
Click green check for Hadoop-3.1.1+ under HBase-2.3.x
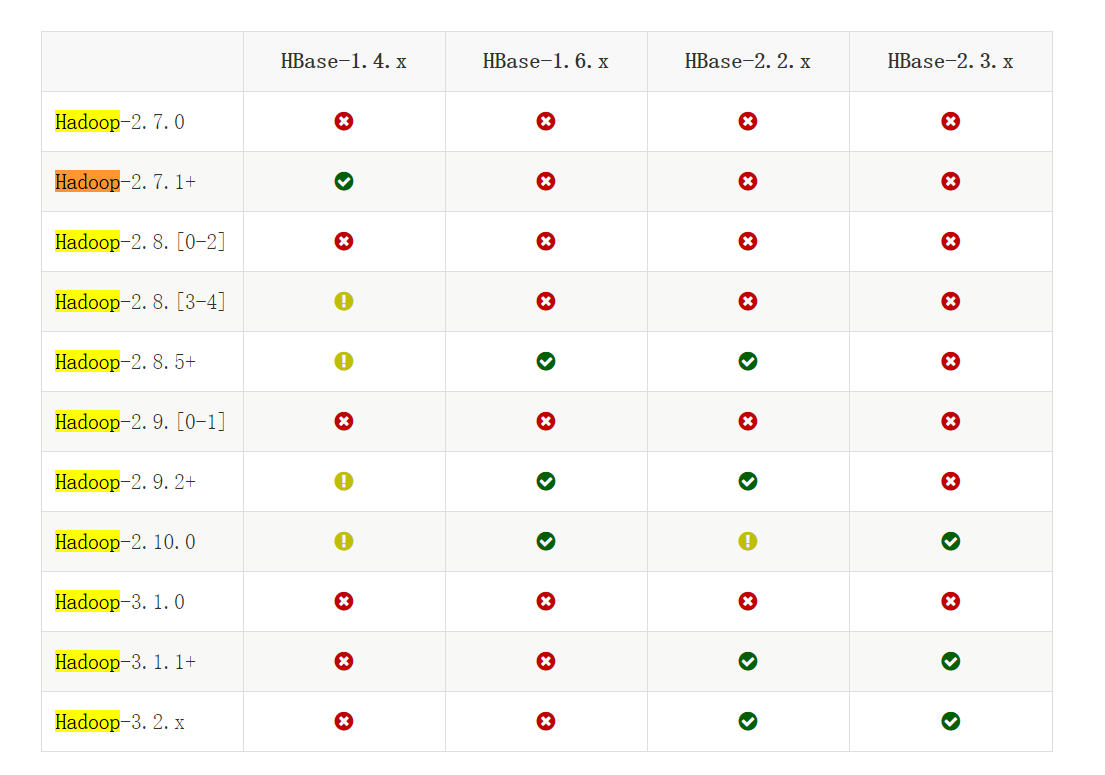pos(950,661)
